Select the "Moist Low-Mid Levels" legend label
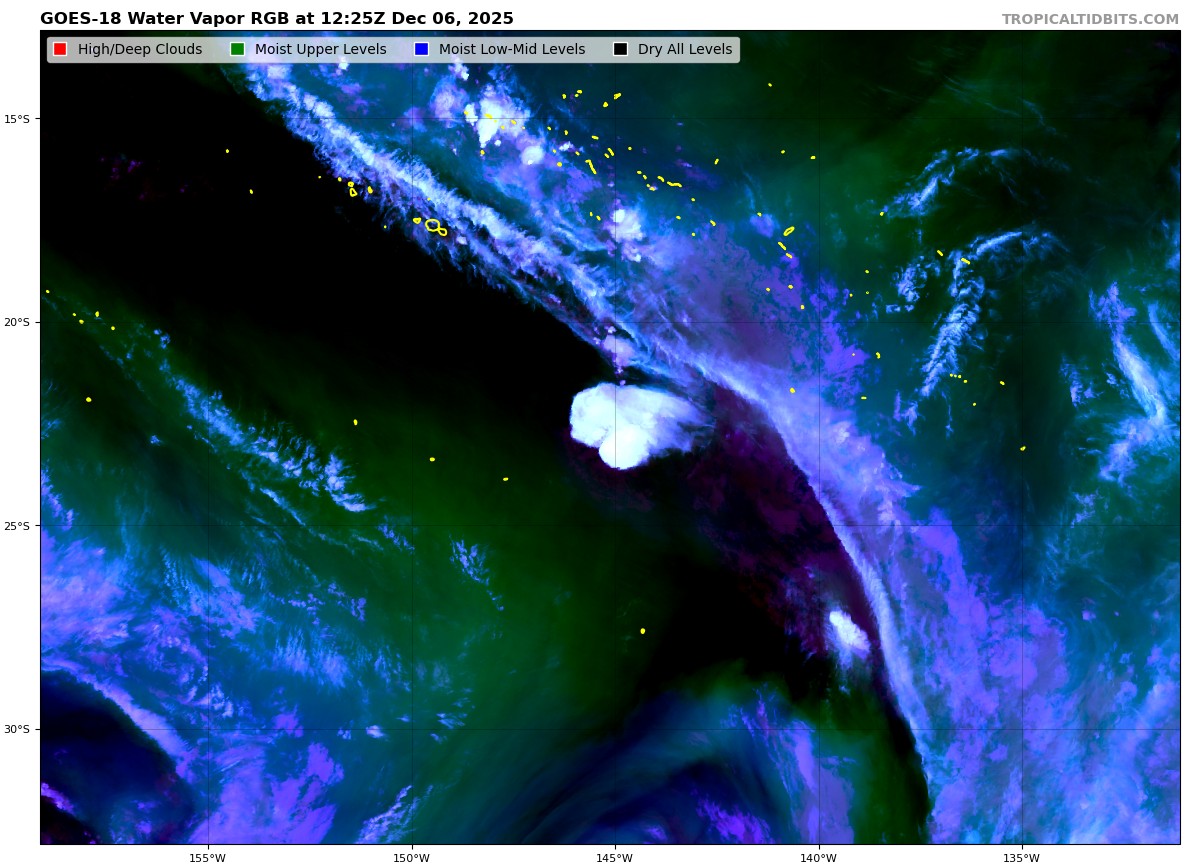Image resolution: width=1200 pixels, height=867 pixels. (511, 49)
